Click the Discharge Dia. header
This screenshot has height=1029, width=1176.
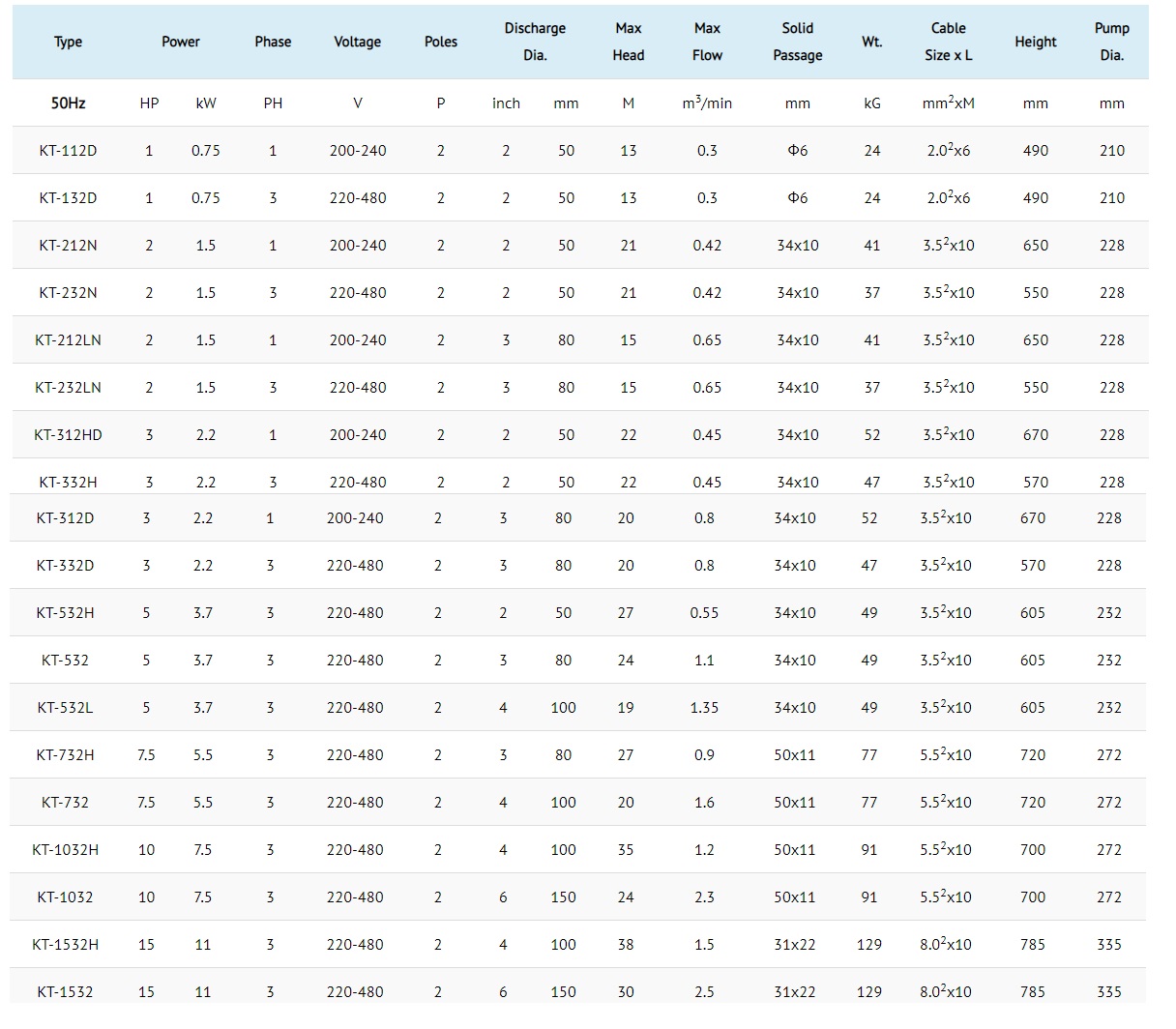point(535,42)
